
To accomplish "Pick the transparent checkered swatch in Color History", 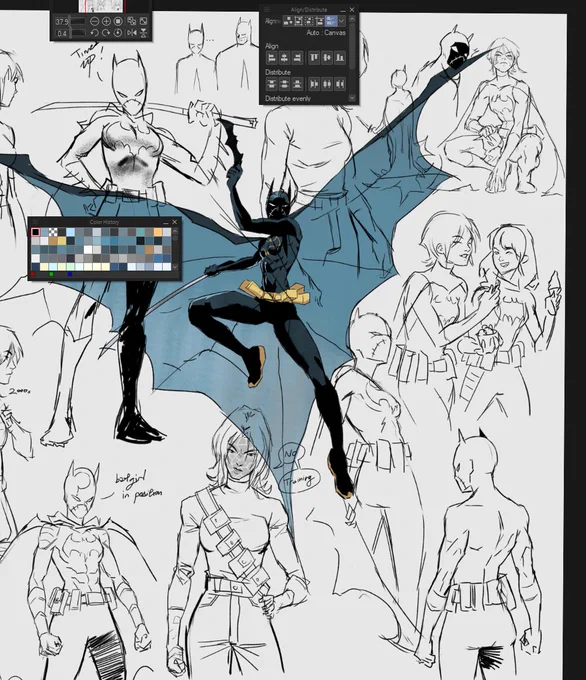I will point(53,232).
